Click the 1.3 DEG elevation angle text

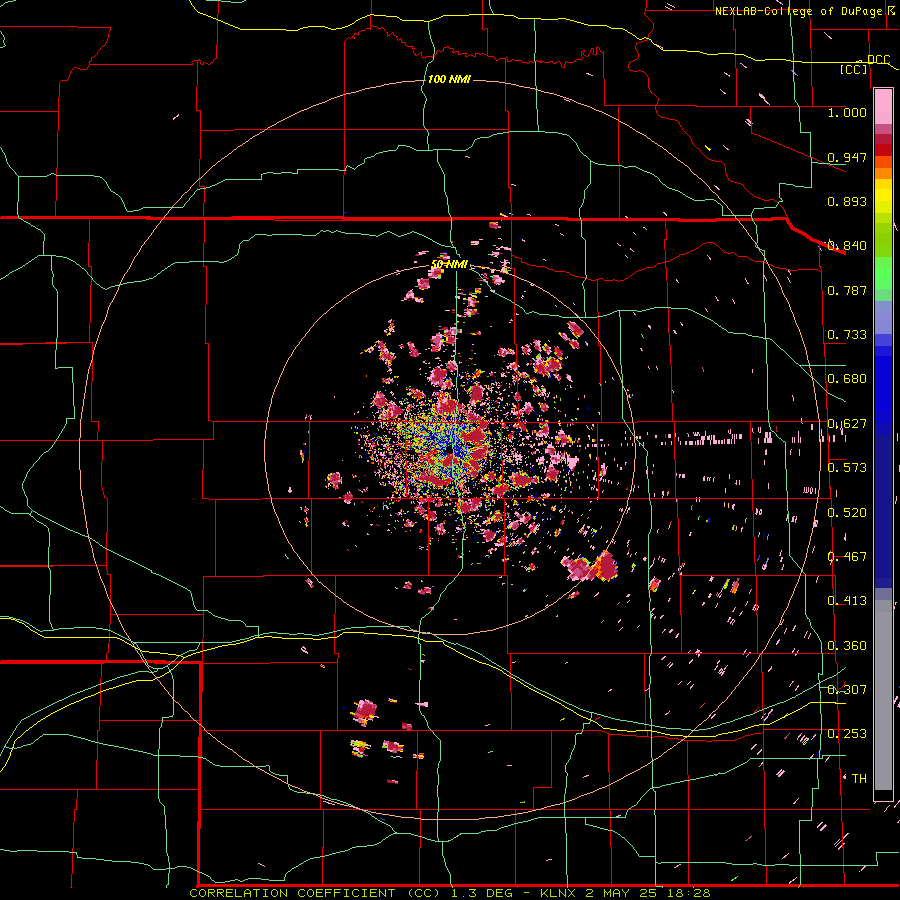480,893
